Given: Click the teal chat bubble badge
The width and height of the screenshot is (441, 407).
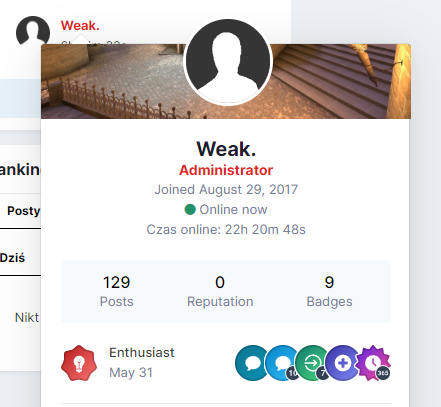Looking at the screenshot, I should (251, 363).
